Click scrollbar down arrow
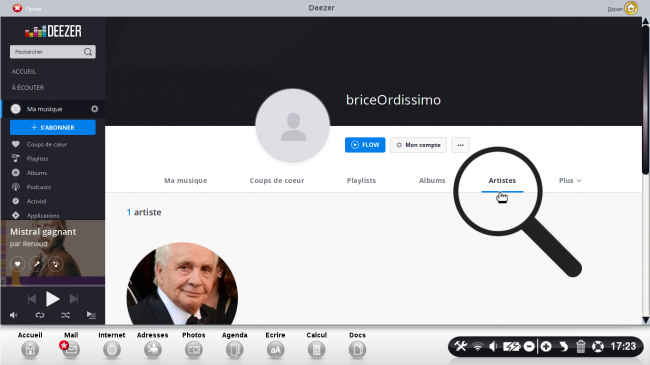This screenshot has height=365, width=650. pos(645,320)
